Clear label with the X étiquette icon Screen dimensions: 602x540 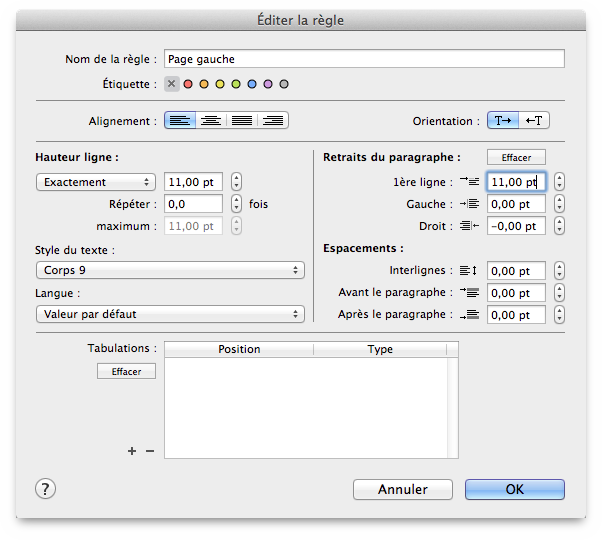point(172,84)
